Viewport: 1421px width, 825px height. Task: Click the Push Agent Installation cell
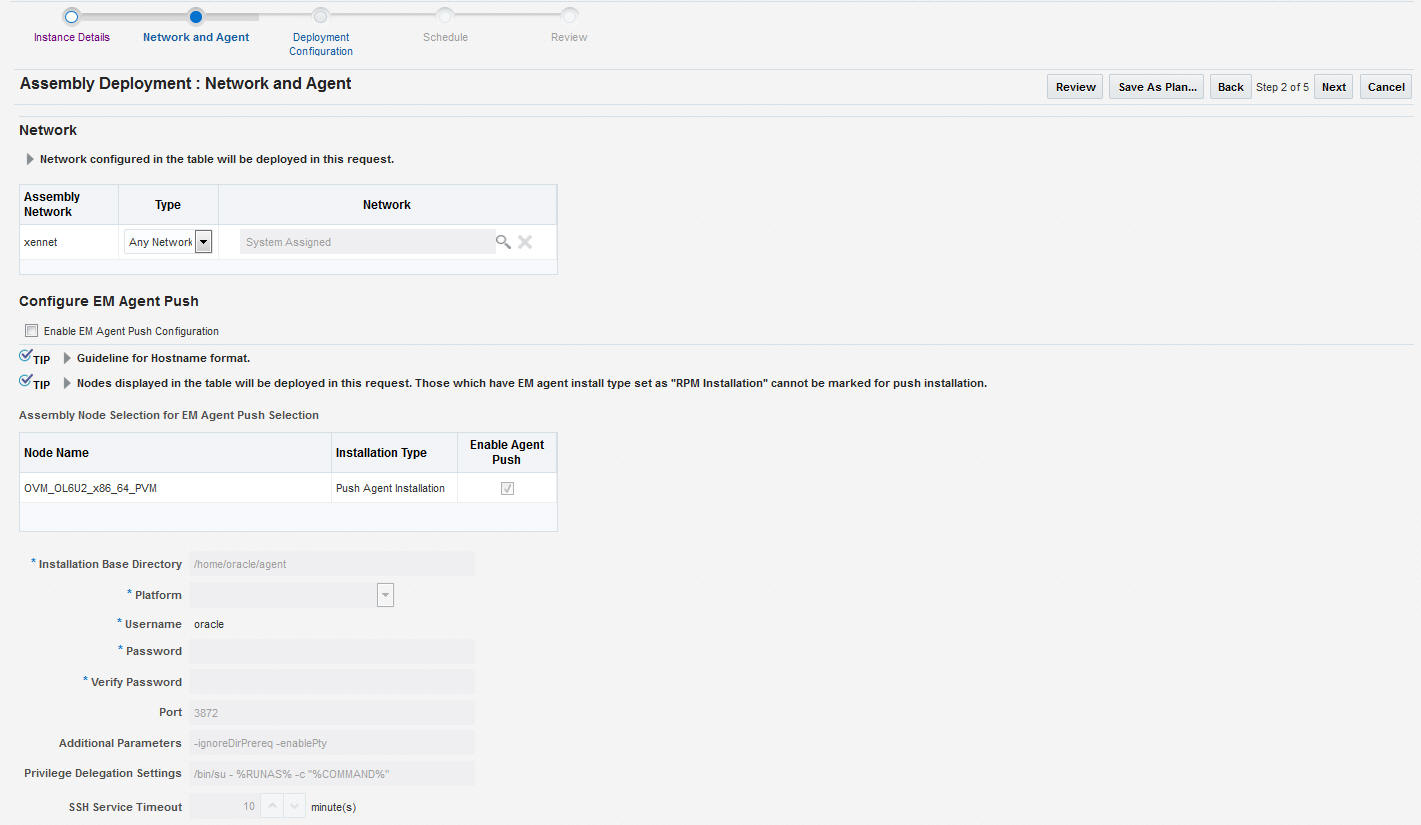point(394,488)
